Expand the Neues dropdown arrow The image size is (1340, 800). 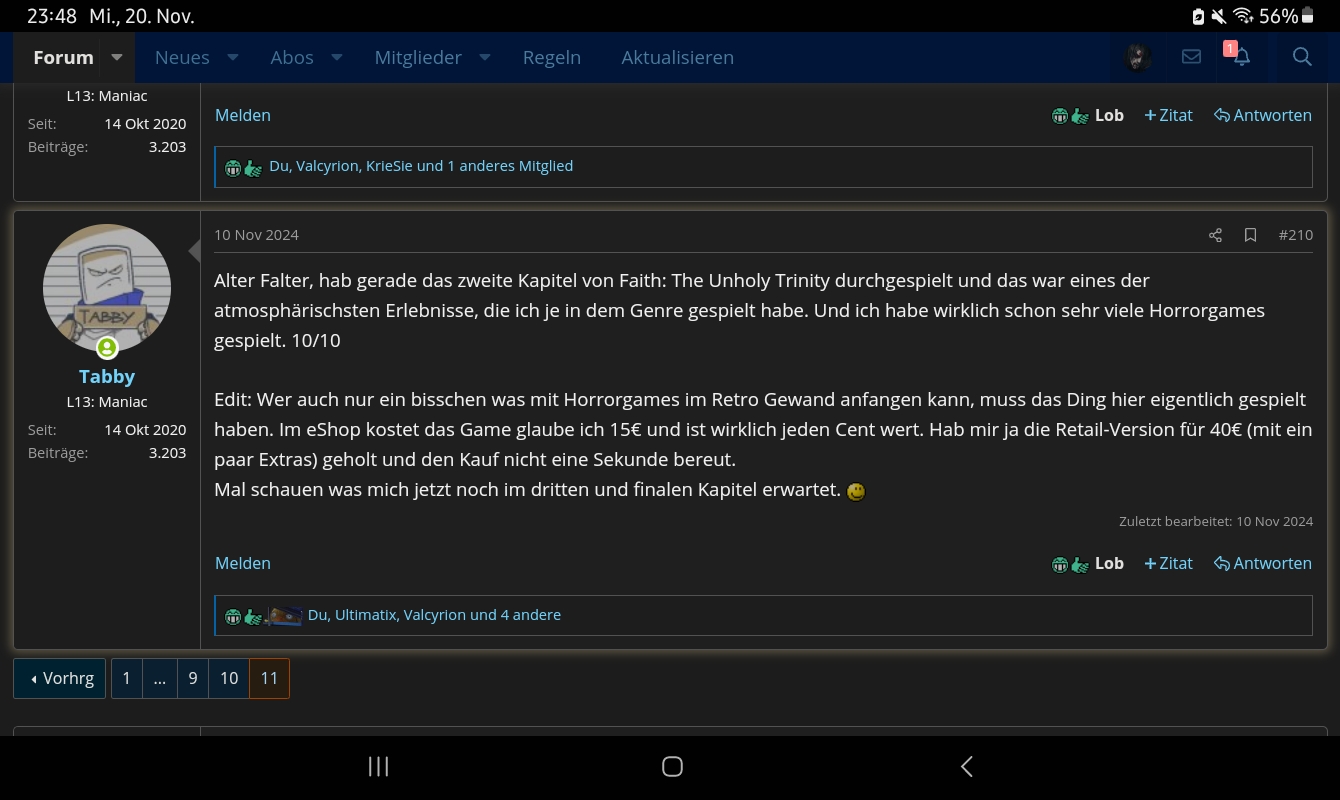tap(233, 57)
